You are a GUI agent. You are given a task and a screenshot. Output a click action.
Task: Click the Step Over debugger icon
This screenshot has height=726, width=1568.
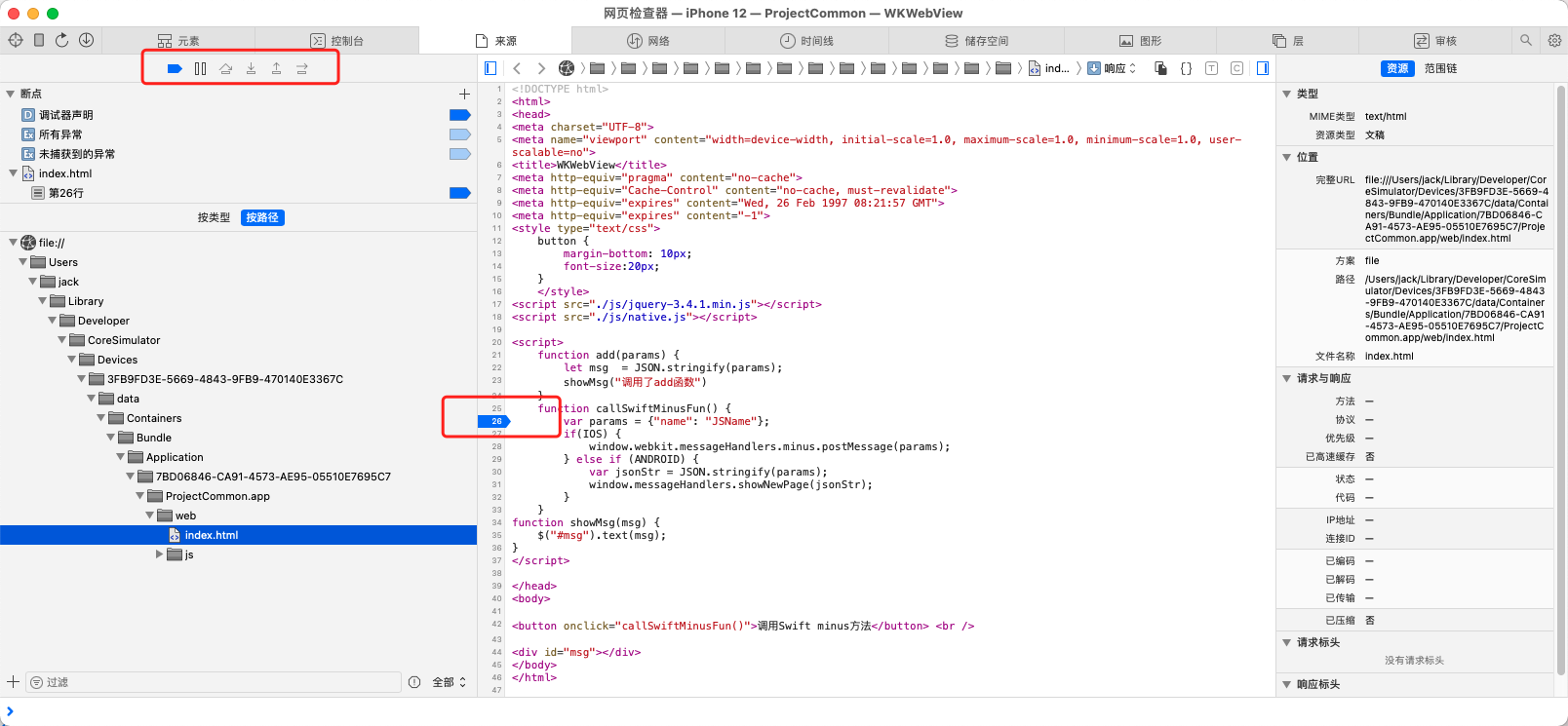click(x=225, y=68)
